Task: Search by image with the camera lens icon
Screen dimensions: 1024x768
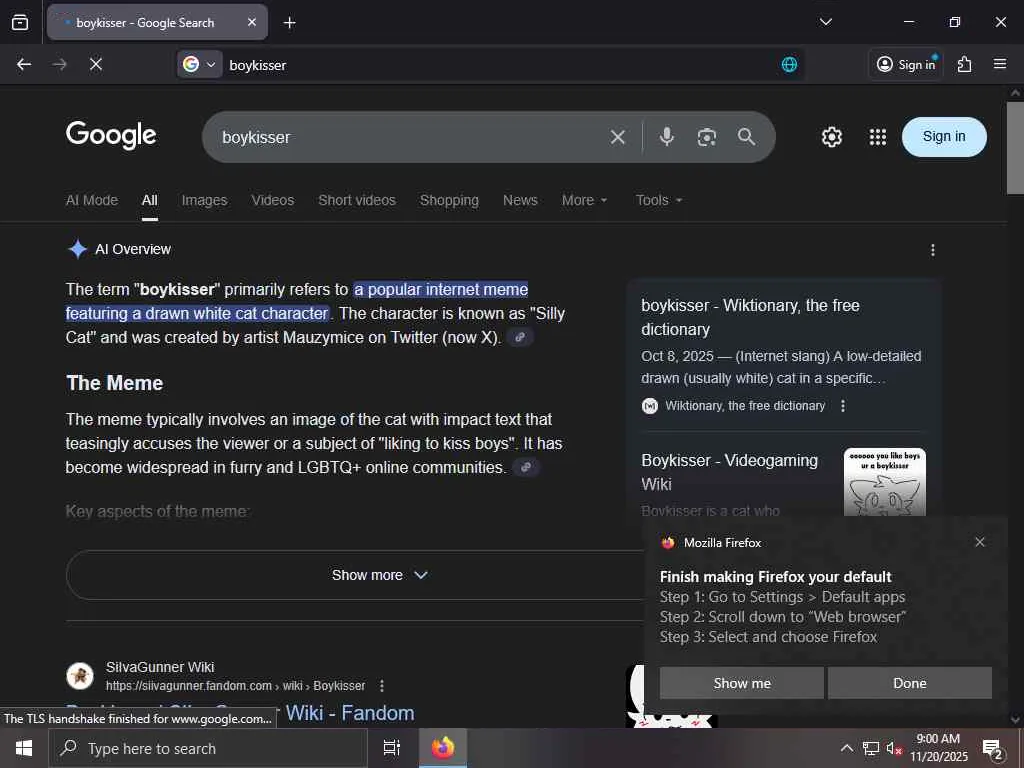Action: click(x=707, y=137)
